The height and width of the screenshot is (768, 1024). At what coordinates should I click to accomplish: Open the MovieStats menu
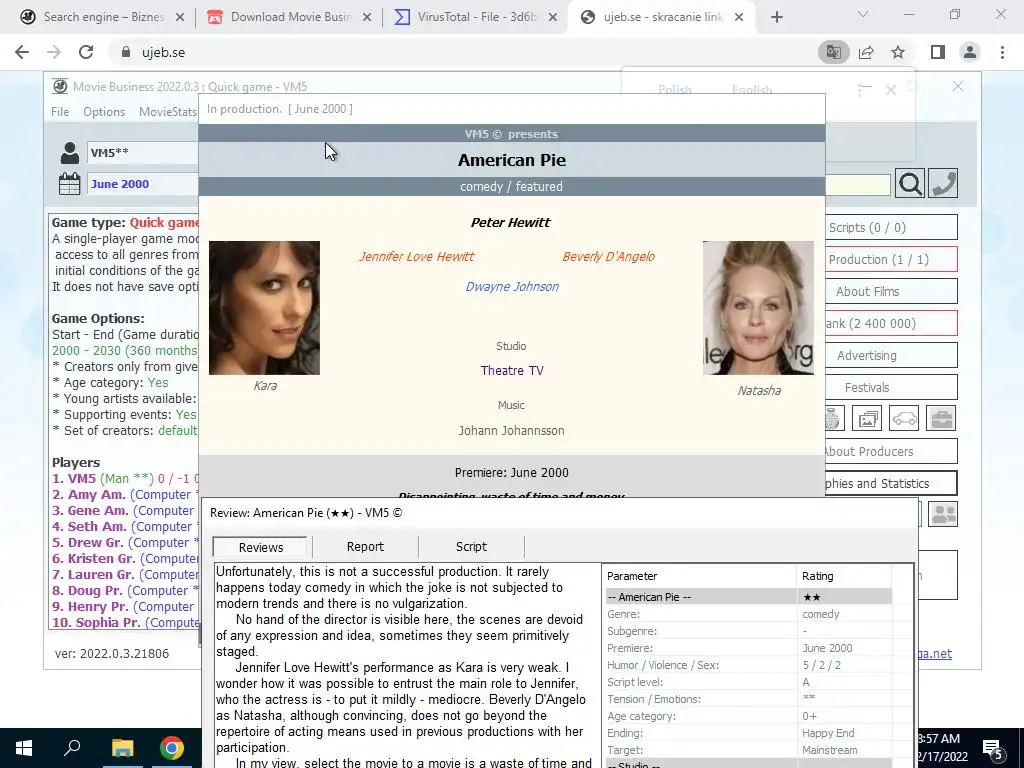168,112
